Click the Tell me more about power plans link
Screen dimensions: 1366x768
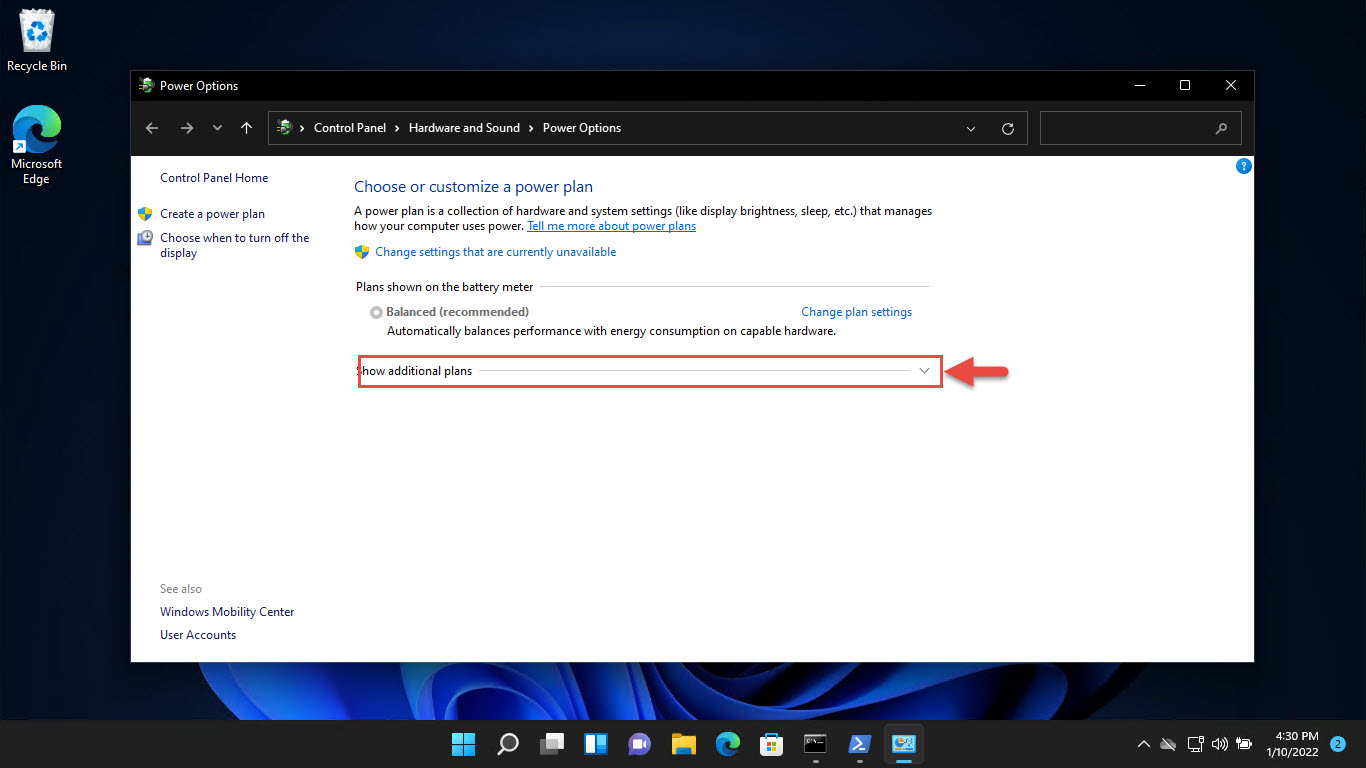tap(611, 225)
